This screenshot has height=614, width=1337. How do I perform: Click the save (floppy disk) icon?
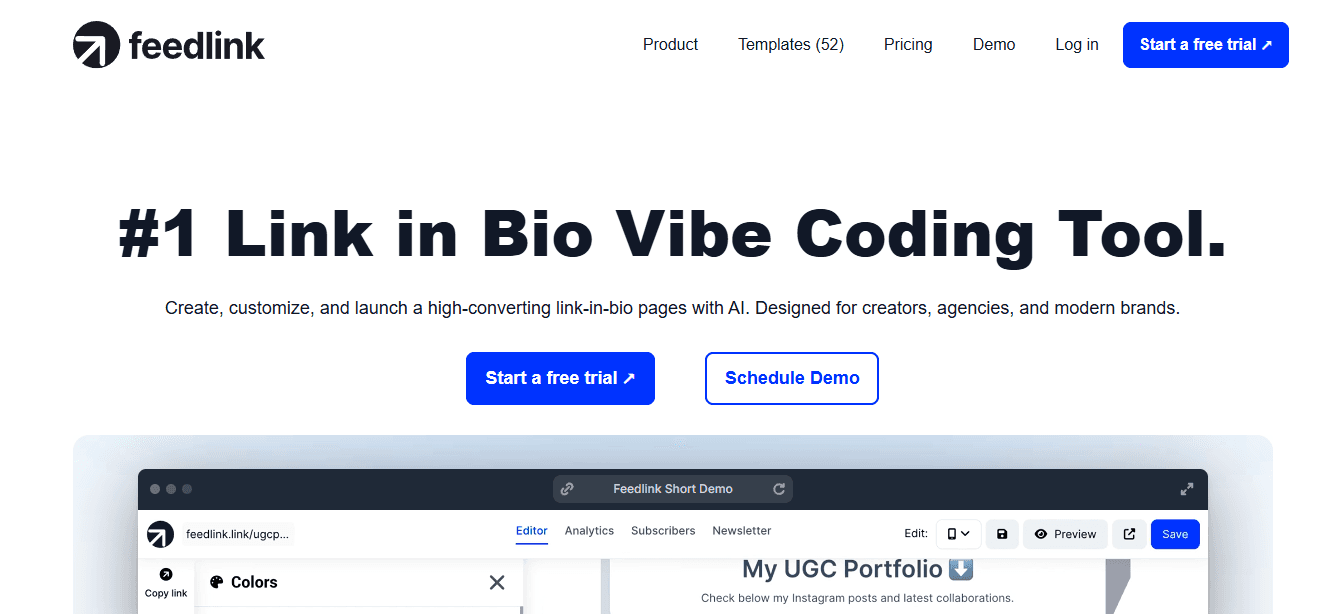1002,534
